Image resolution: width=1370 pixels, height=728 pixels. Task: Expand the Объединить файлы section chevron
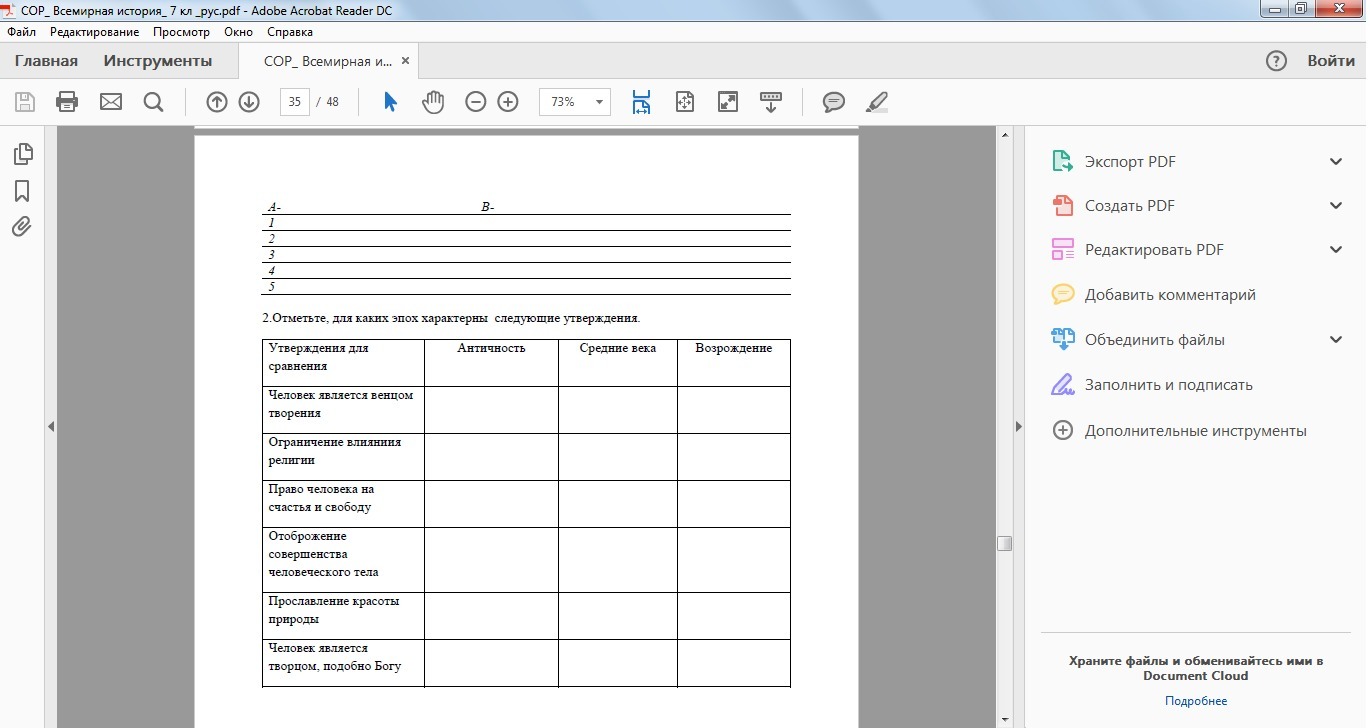tap(1336, 340)
